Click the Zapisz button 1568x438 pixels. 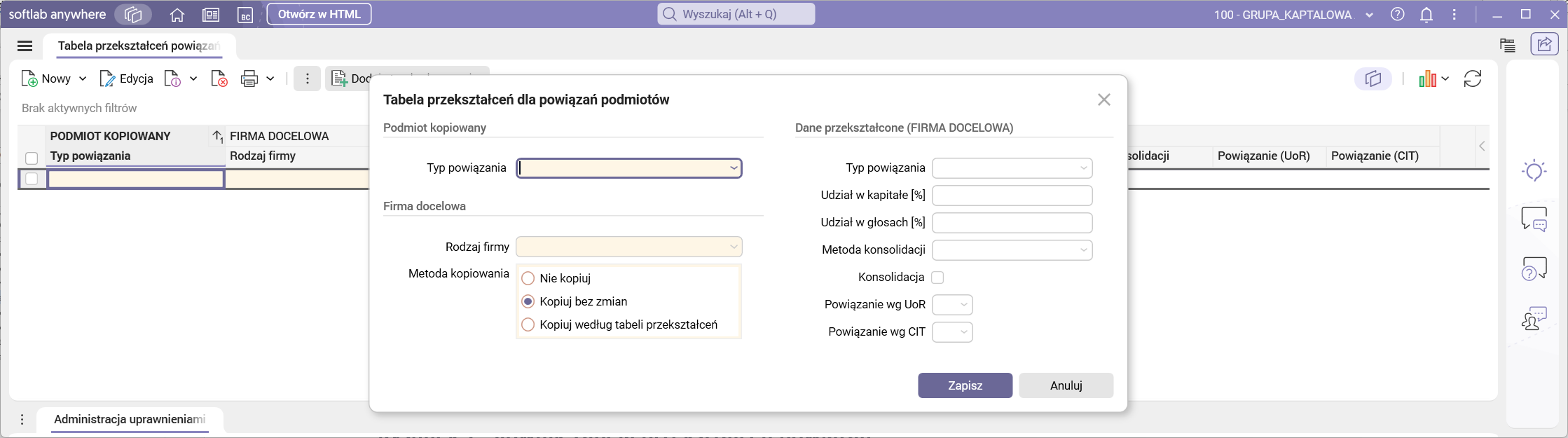point(965,385)
